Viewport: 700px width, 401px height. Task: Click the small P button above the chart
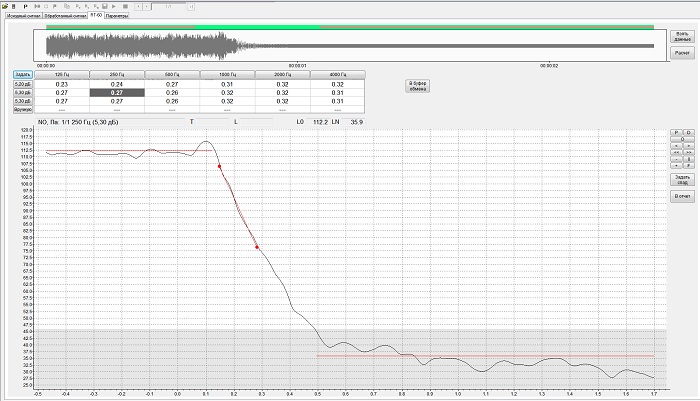click(676, 132)
